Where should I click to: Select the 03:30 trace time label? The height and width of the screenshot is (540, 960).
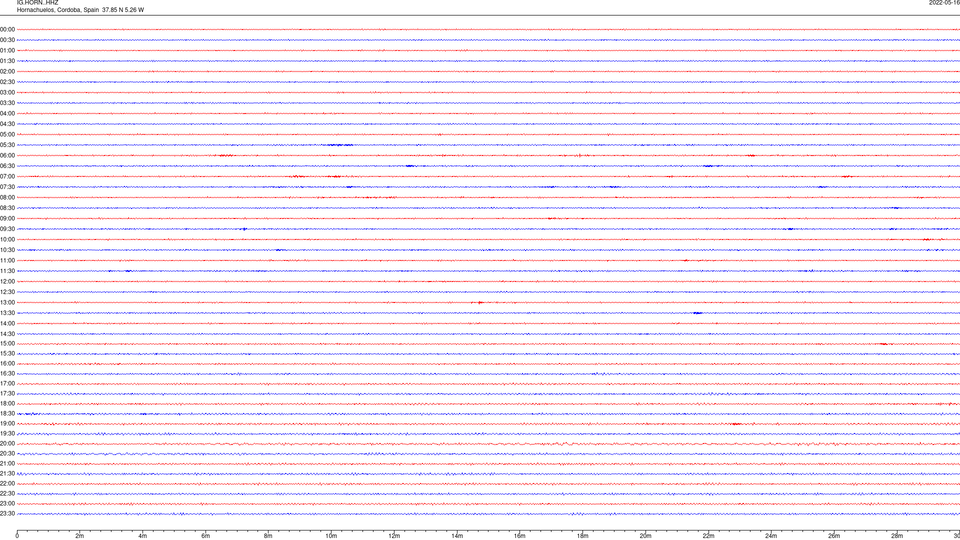7,103
